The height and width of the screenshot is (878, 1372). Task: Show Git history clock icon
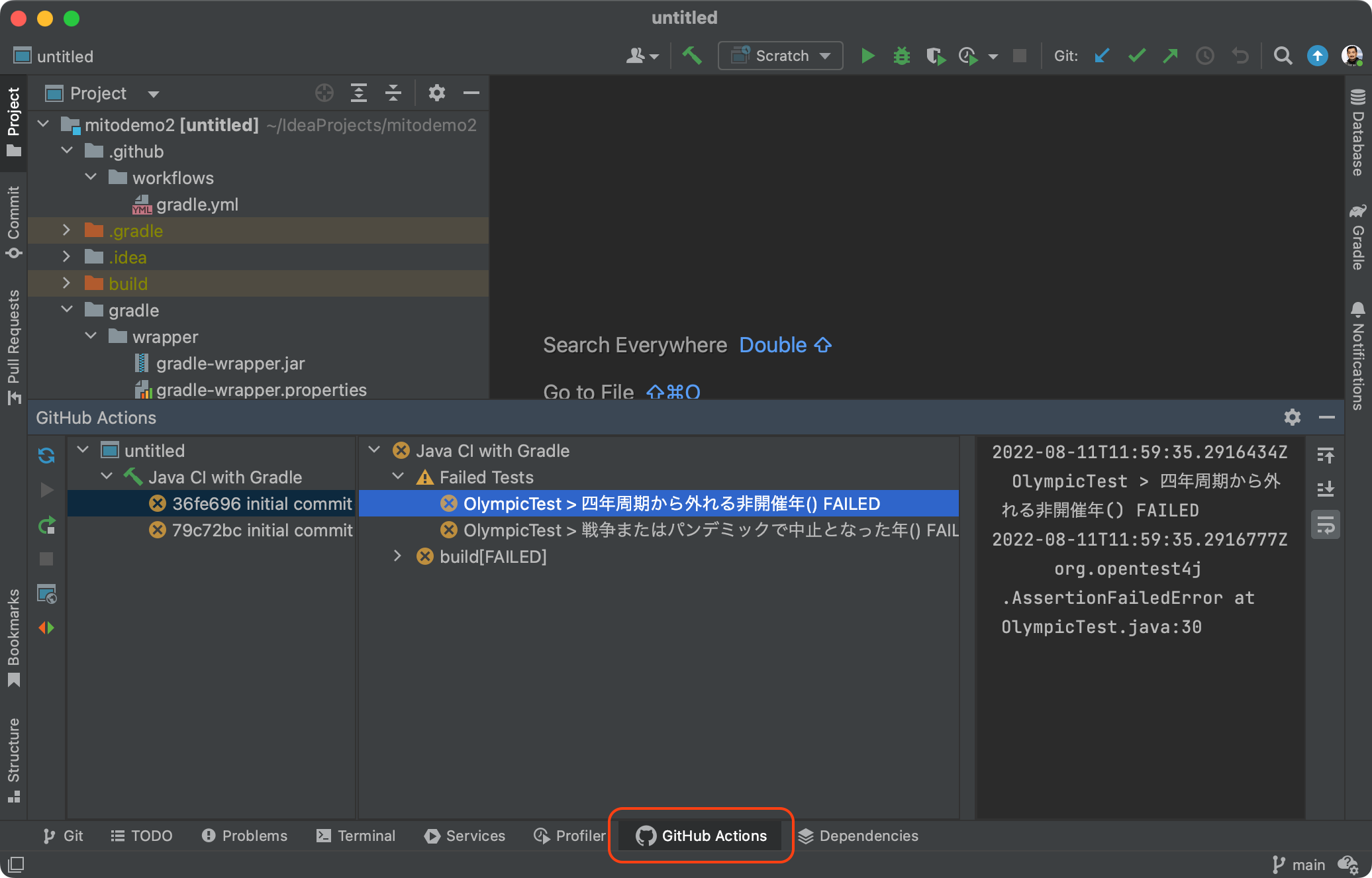(1205, 56)
